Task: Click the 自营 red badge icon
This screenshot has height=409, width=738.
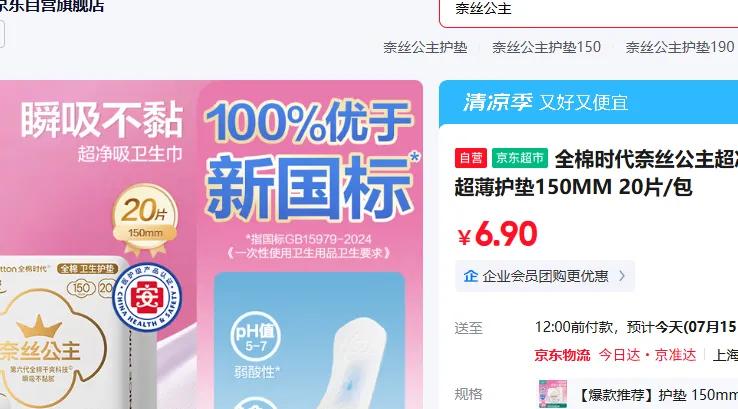Action: (471, 158)
